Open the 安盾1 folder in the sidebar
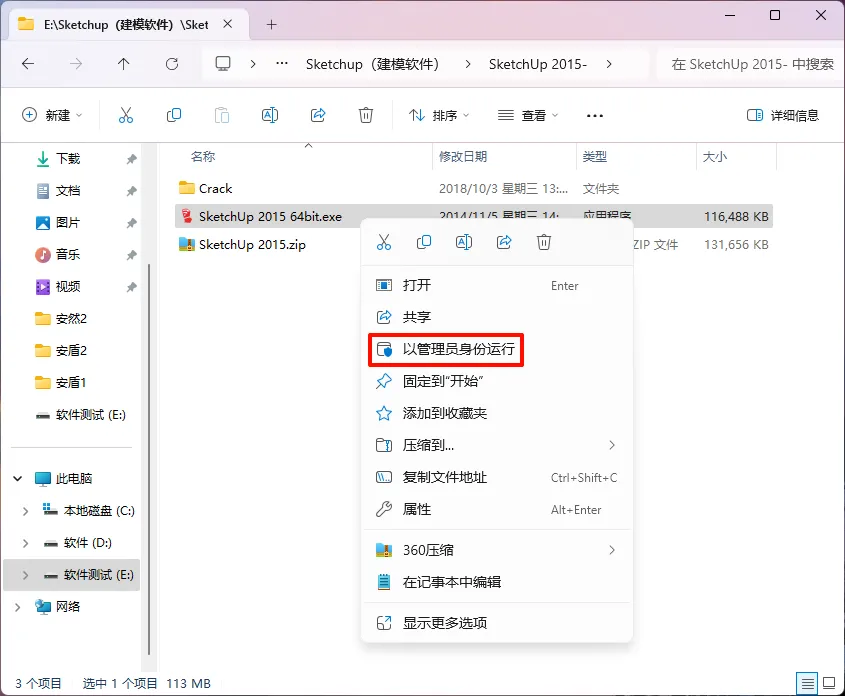Screen dimensions: 845x696 pyautogui.click(x=71, y=382)
